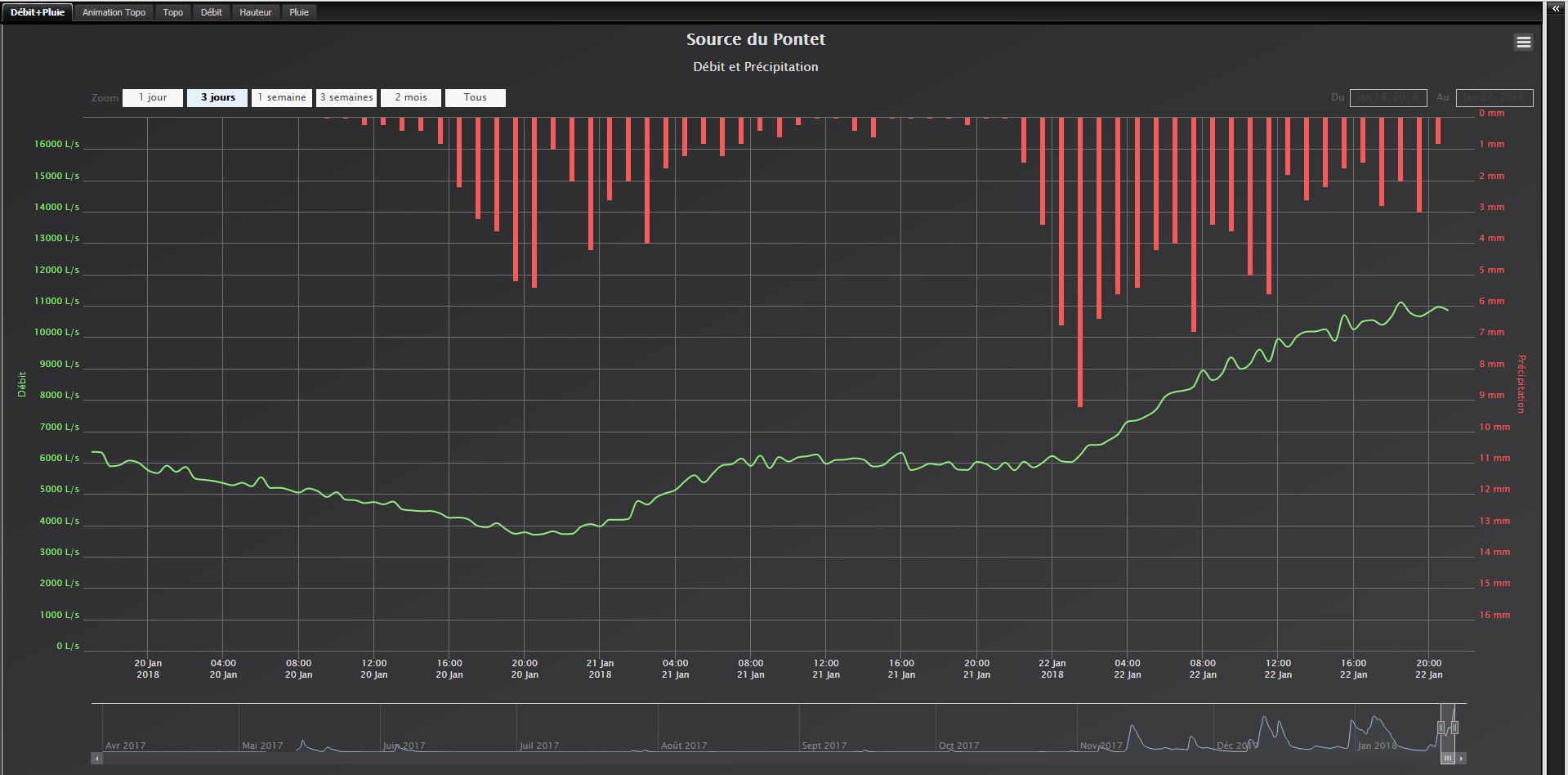The image size is (1568, 775).
Task: Open the Topo tab
Action: pyautogui.click(x=173, y=12)
